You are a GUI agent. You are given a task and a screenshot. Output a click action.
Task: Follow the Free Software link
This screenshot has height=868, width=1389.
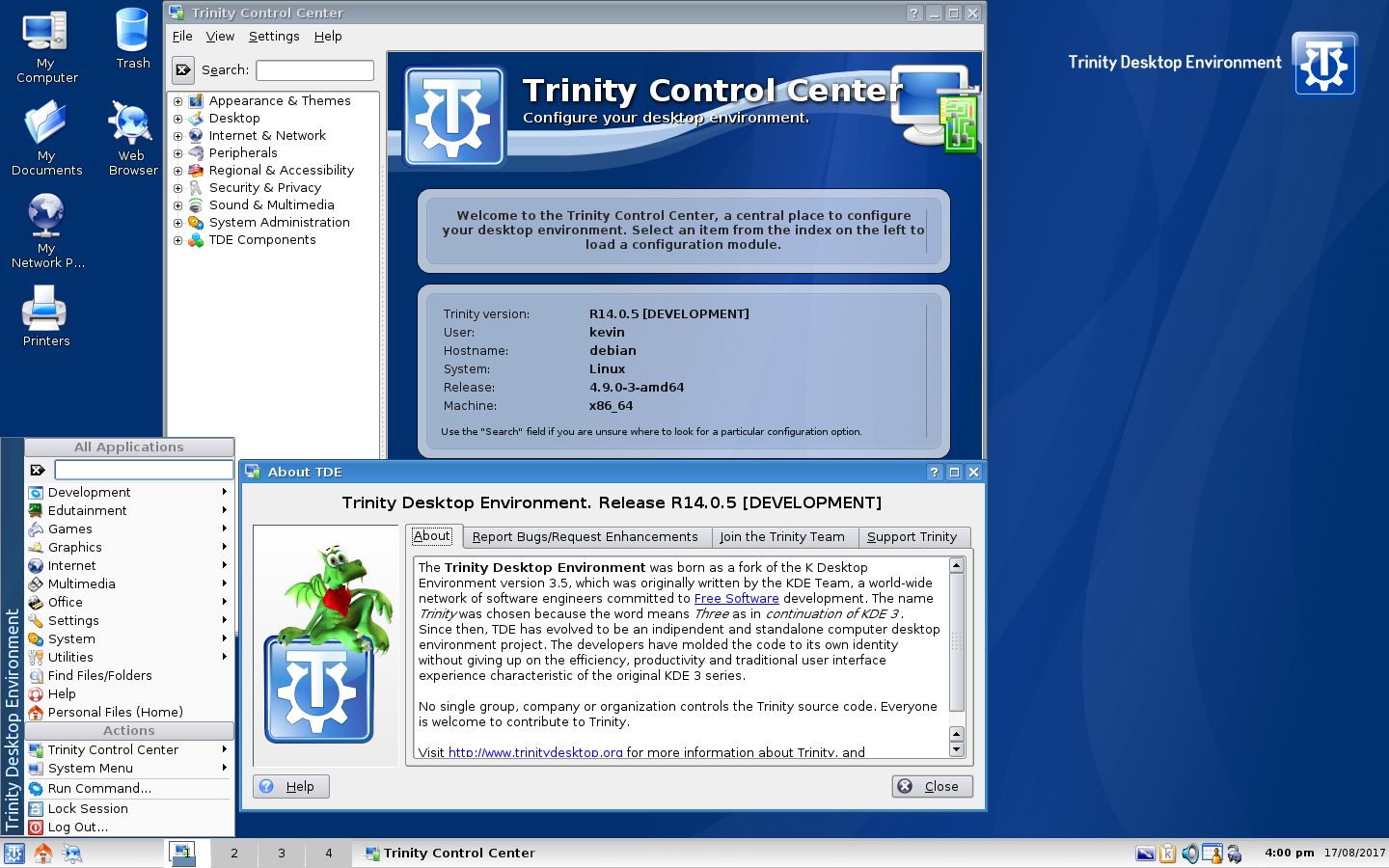tap(736, 598)
